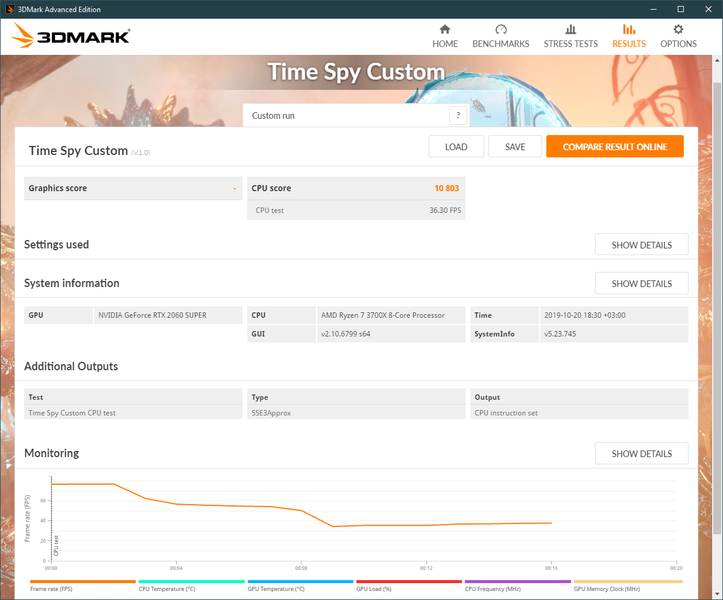Click the Time Spy Custom card heading

[78, 151]
